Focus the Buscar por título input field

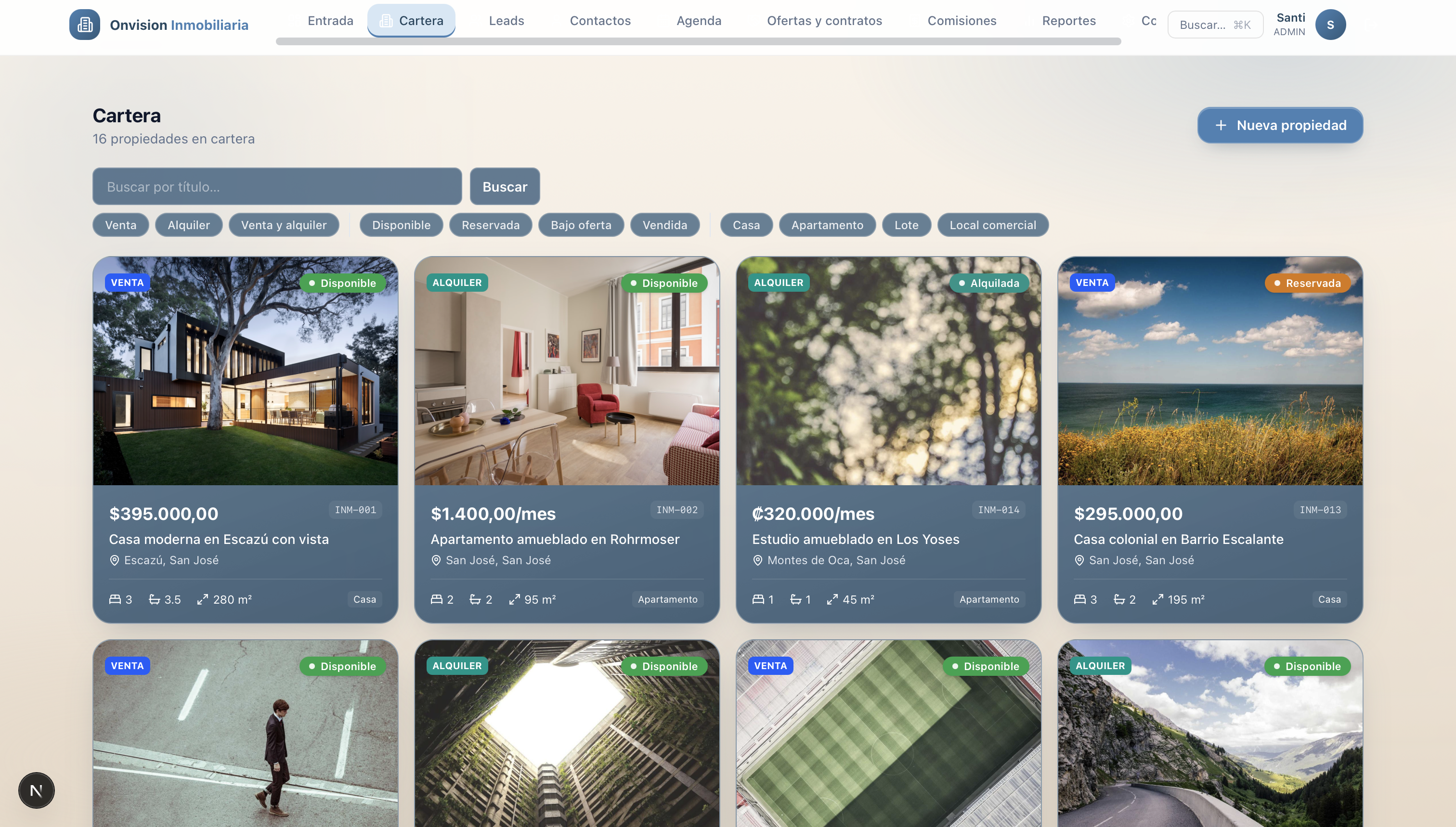(277, 186)
